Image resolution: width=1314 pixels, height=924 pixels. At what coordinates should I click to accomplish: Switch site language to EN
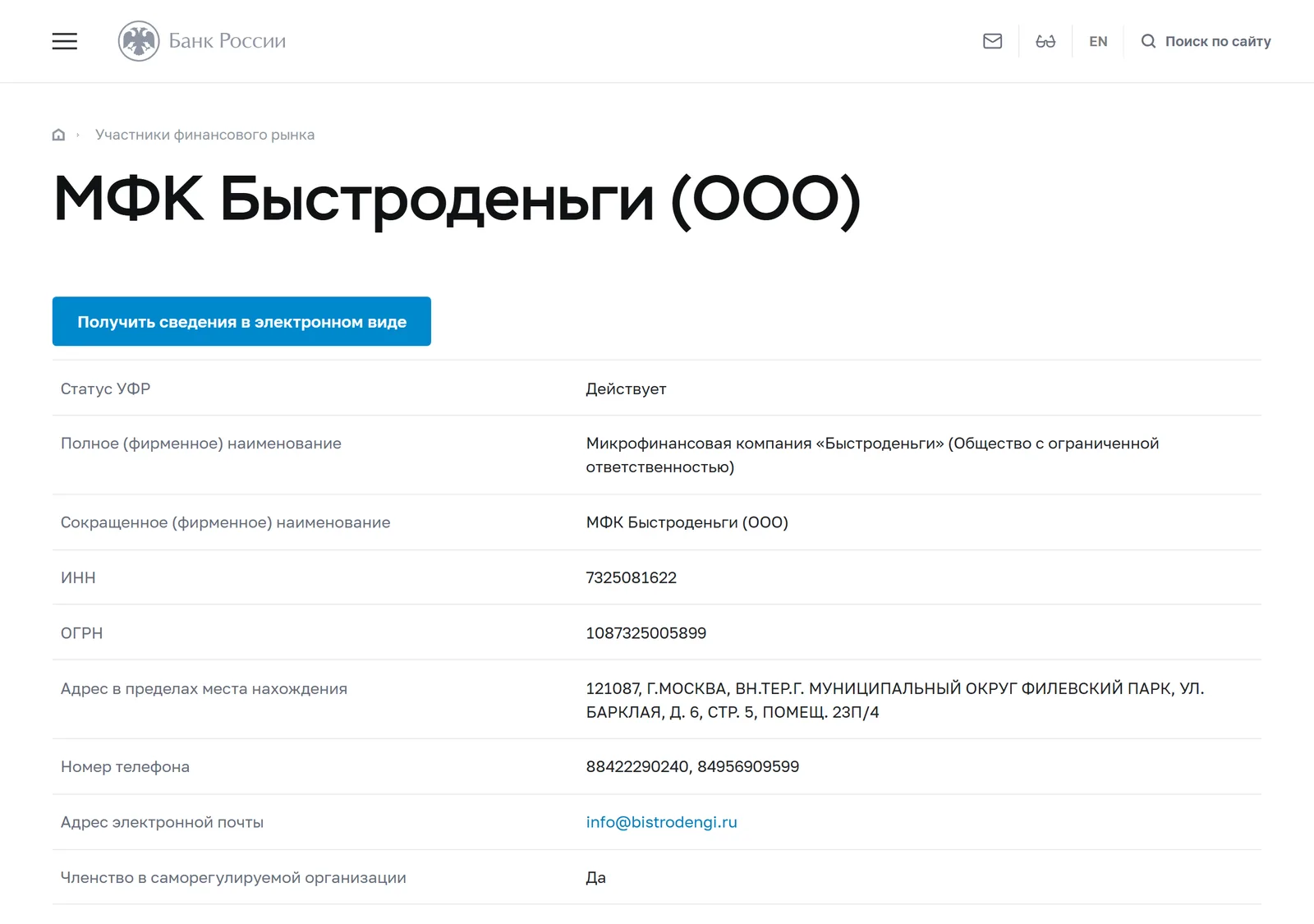(1098, 41)
